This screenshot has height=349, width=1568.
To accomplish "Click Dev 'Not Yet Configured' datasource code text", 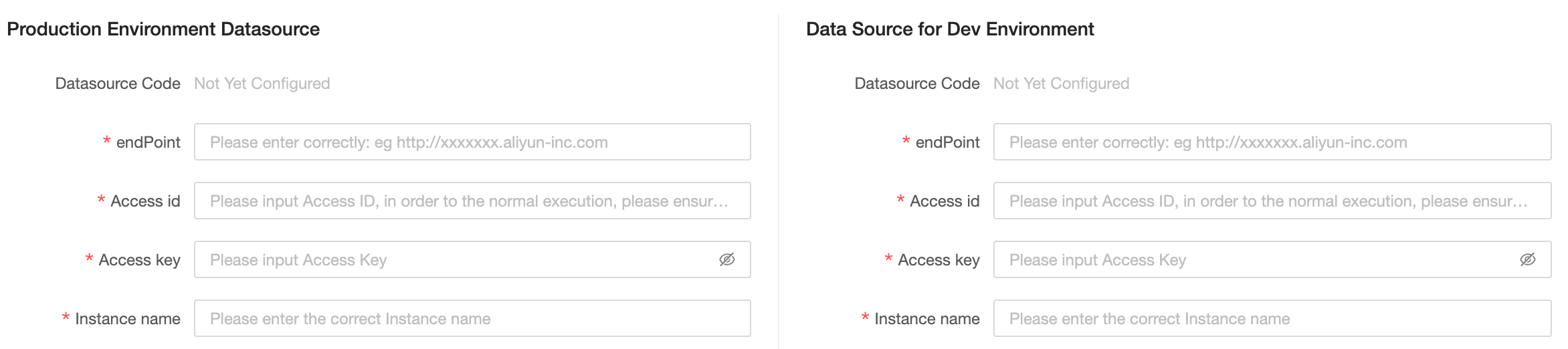I will (x=1061, y=84).
